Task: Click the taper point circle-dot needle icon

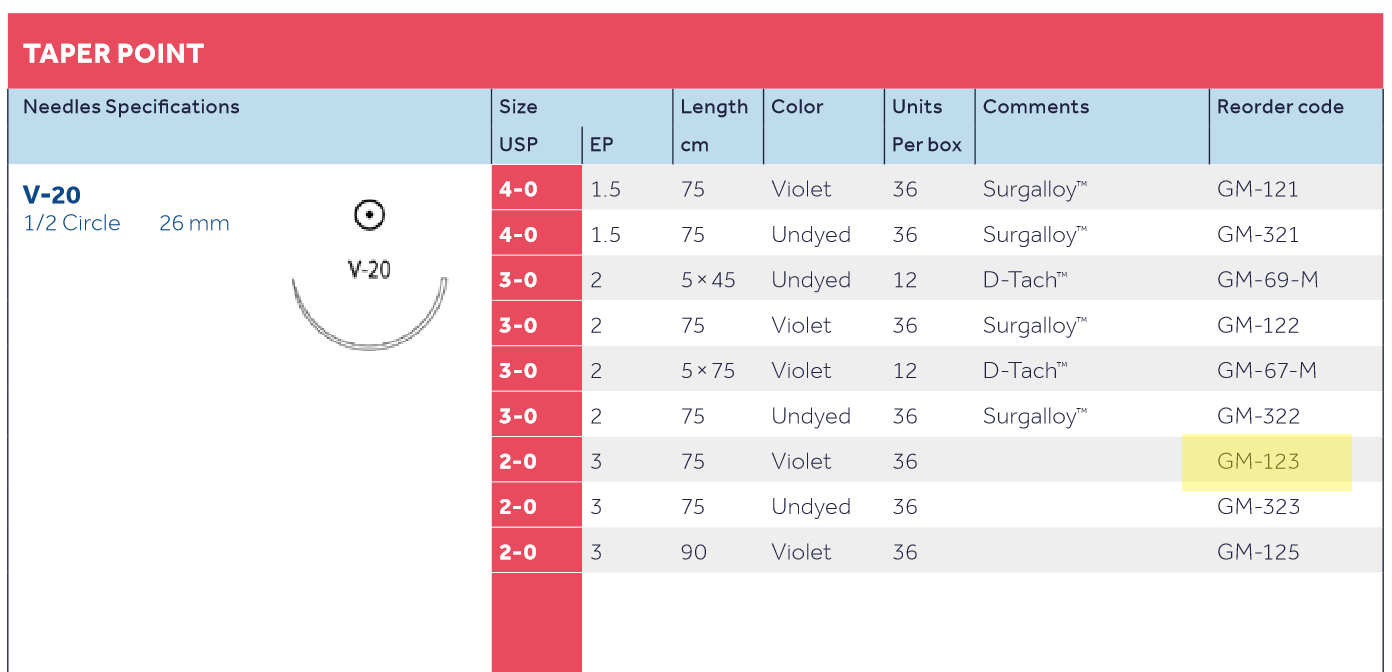Action: [370, 214]
